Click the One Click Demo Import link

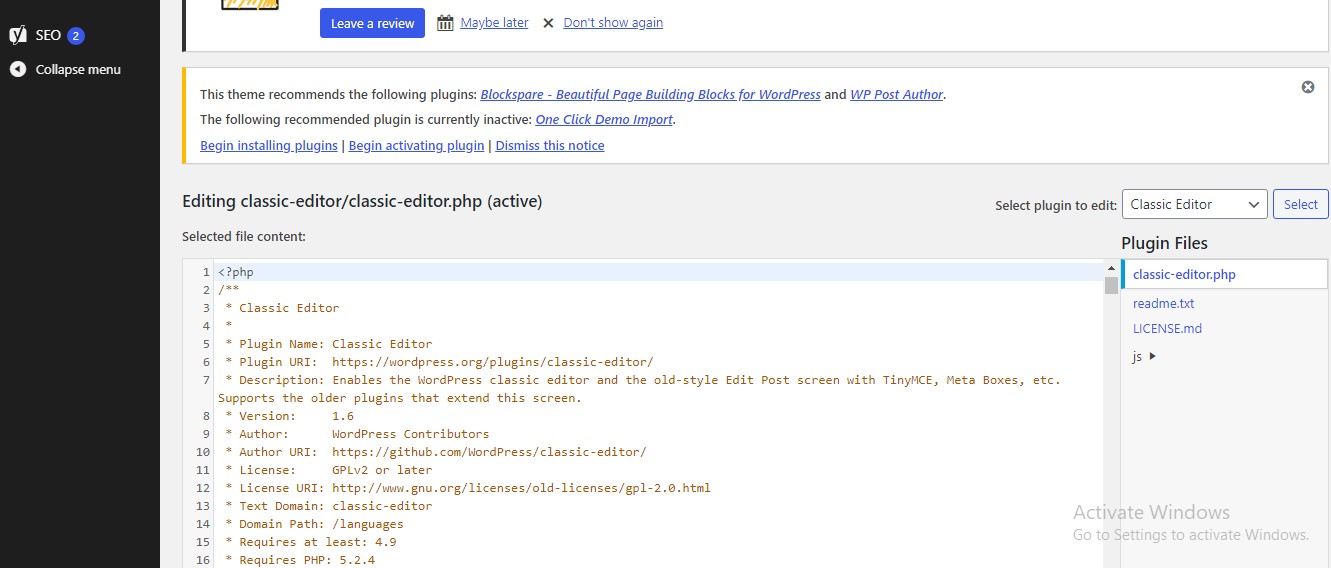tap(604, 120)
